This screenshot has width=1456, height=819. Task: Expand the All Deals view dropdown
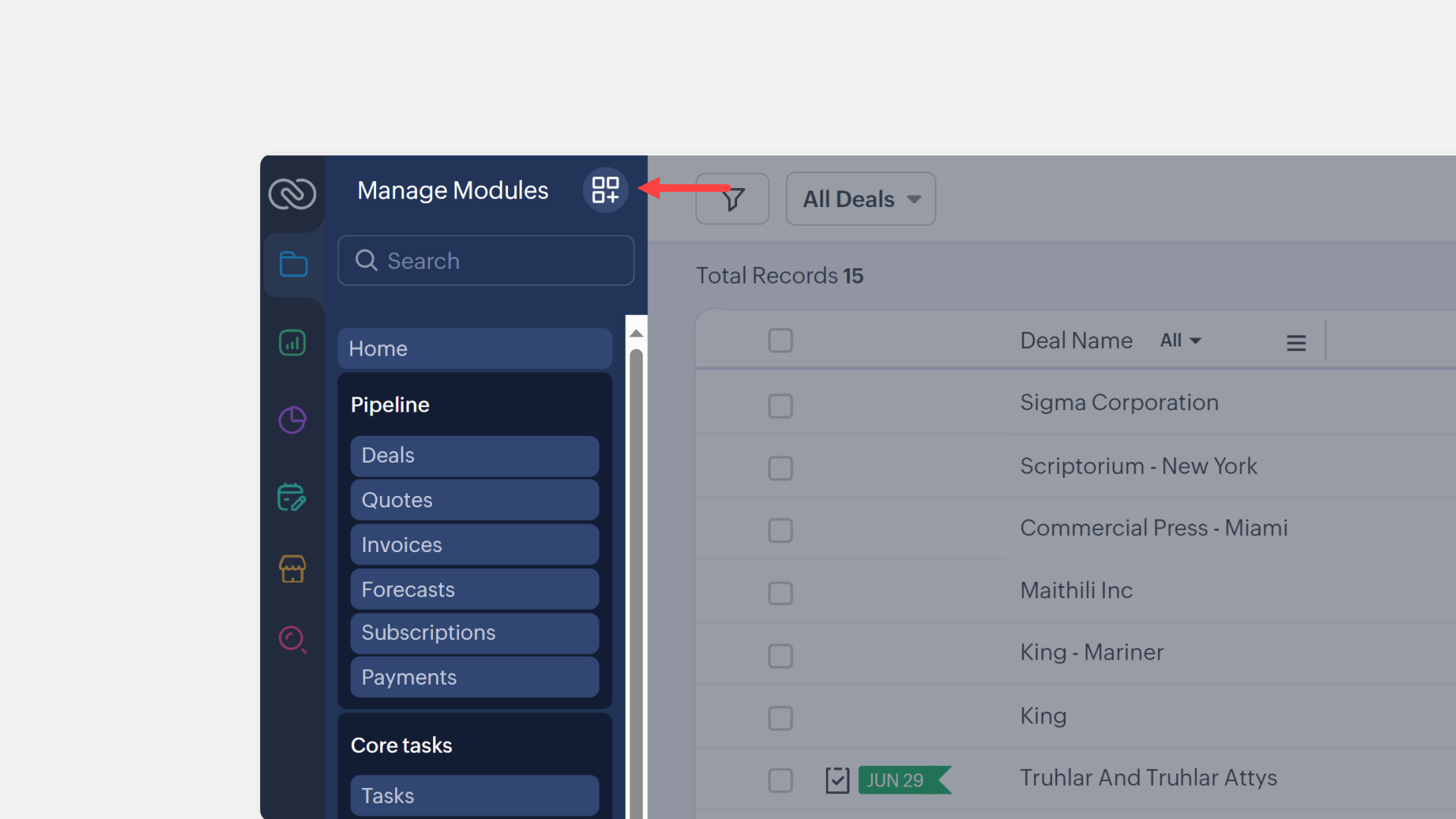861,199
